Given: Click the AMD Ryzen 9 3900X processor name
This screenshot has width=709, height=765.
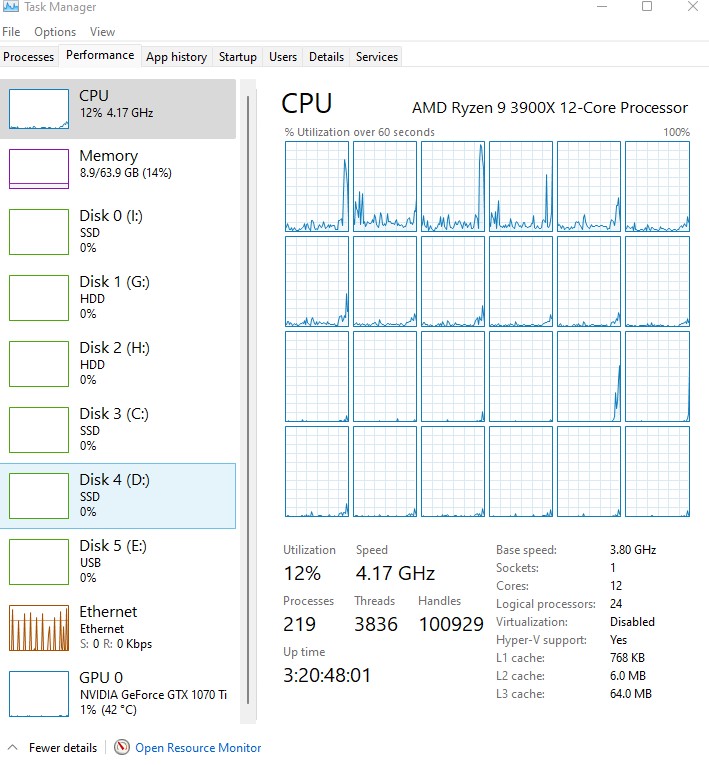Looking at the screenshot, I should click(549, 107).
